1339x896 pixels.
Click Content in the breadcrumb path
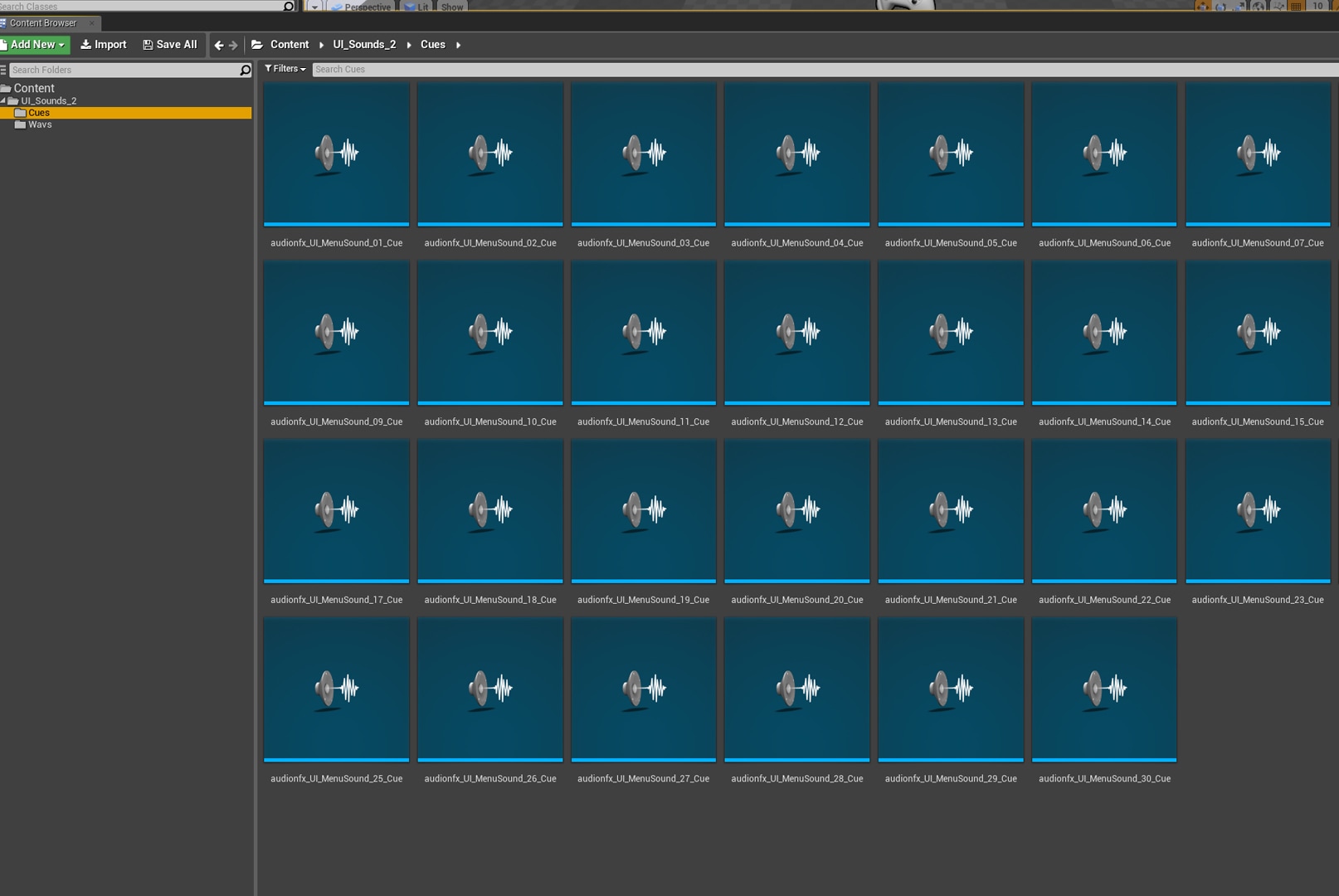290,44
